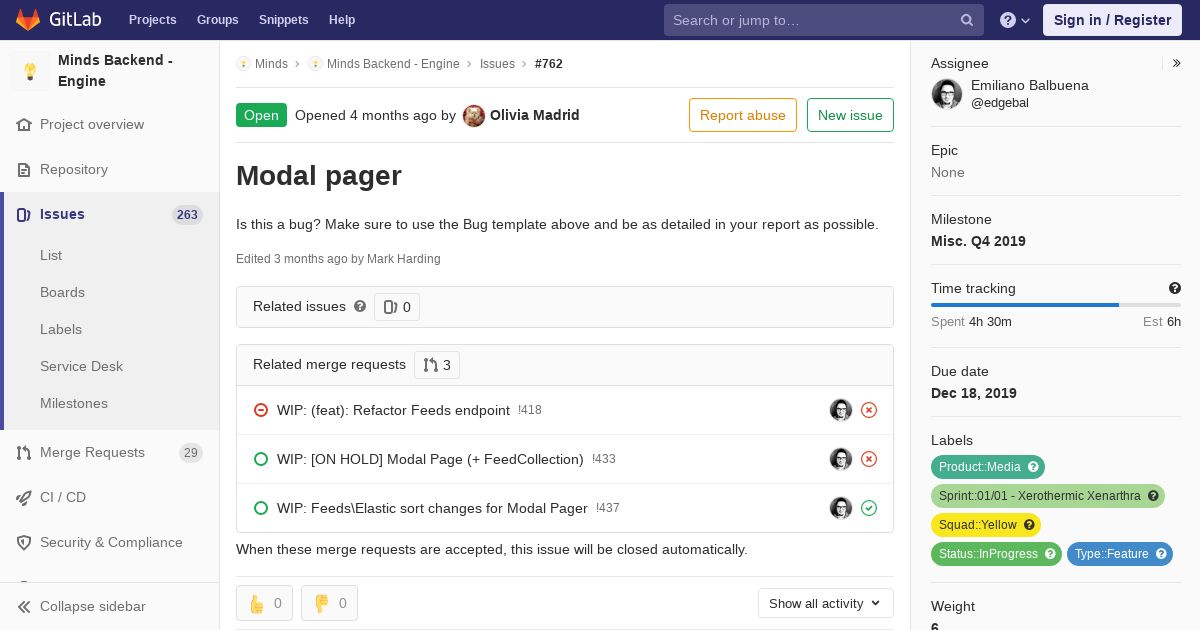Click the Misc. Q4 2019 milestone link

click(978, 241)
